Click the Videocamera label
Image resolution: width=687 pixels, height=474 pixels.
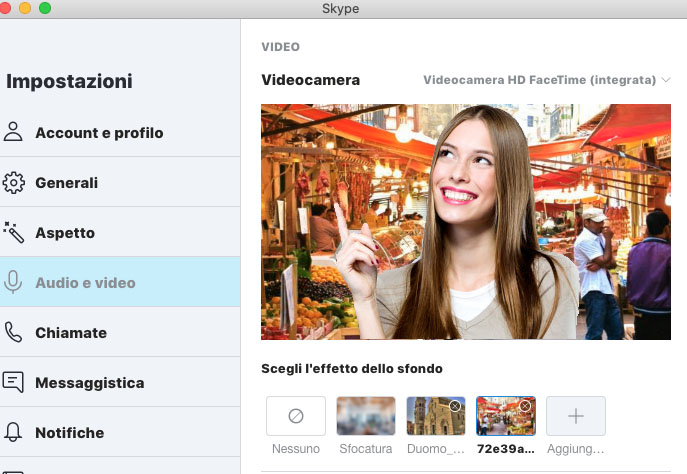(x=311, y=80)
